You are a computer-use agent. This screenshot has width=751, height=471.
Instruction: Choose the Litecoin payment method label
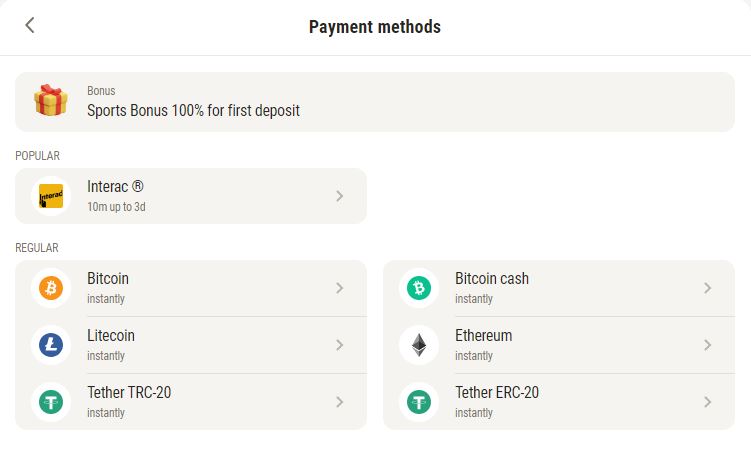click(111, 336)
